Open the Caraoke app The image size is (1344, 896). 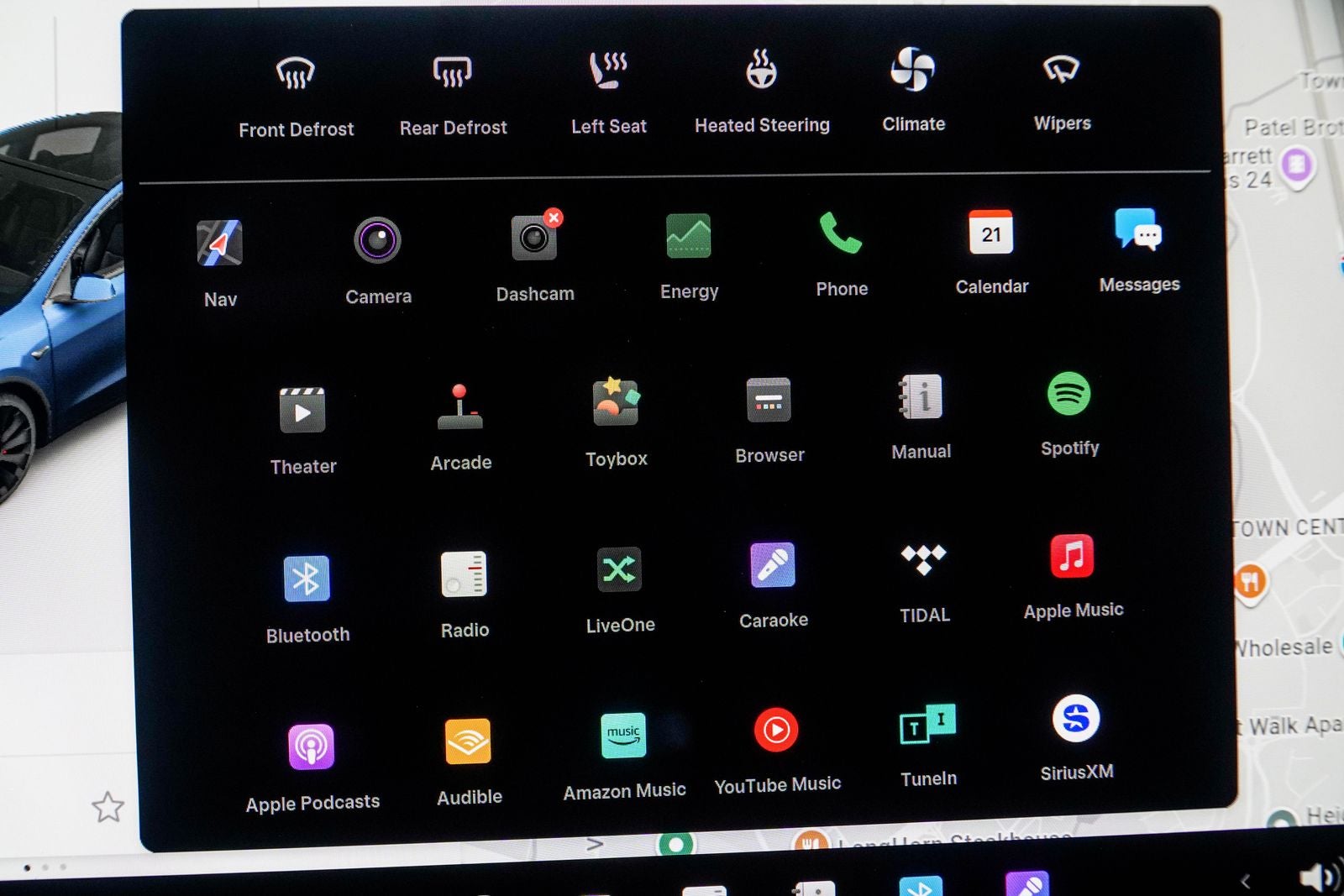click(x=772, y=565)
